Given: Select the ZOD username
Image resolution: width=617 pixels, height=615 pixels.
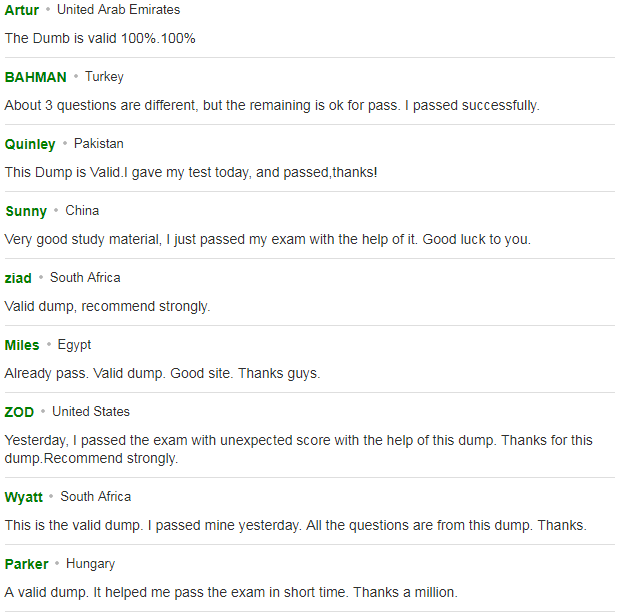Looking at the screenshot, I should click(19, 412).
